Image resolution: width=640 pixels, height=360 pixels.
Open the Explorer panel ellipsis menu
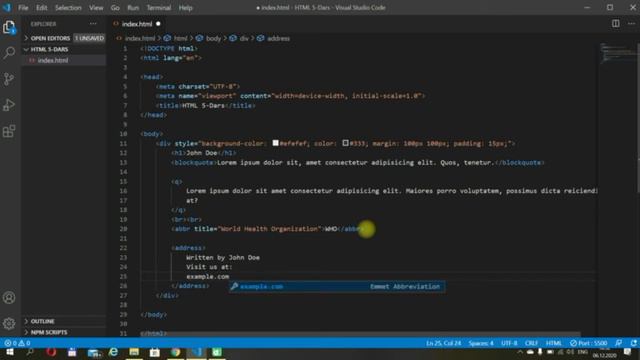(93, 24)
